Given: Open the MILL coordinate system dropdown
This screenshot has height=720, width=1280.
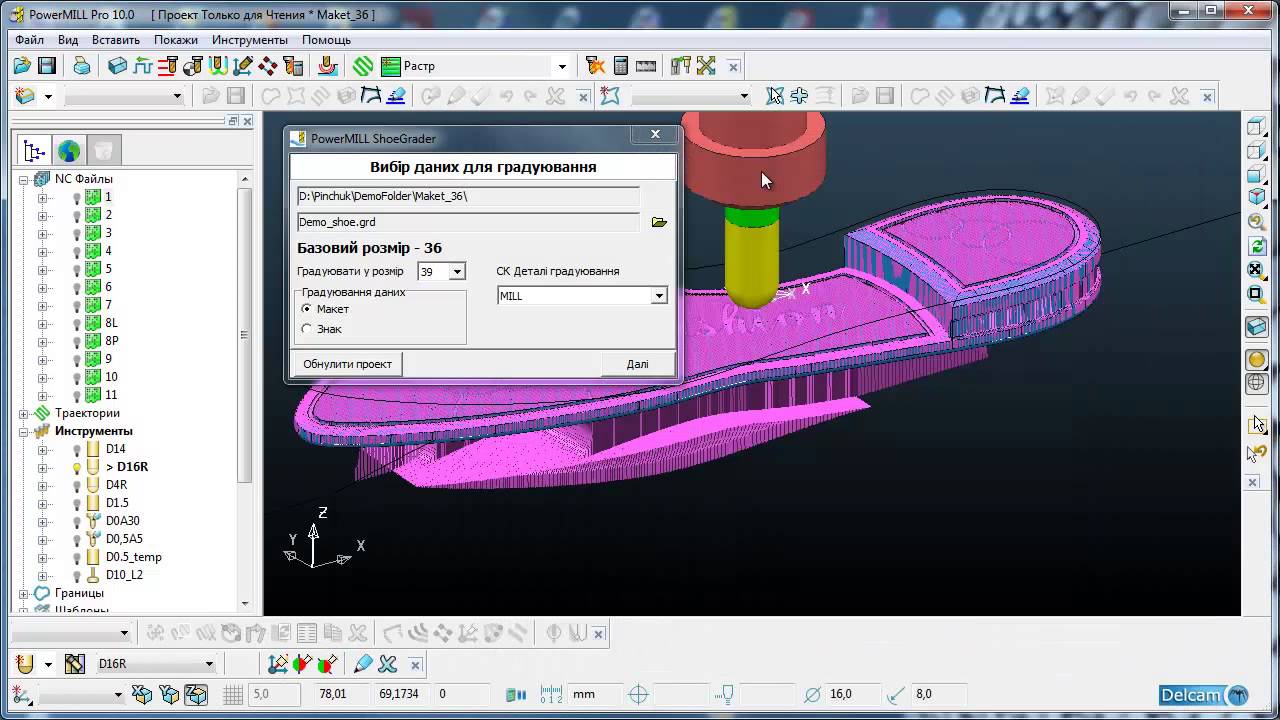Looking at the screenshot, I should (x=659, y=296).
